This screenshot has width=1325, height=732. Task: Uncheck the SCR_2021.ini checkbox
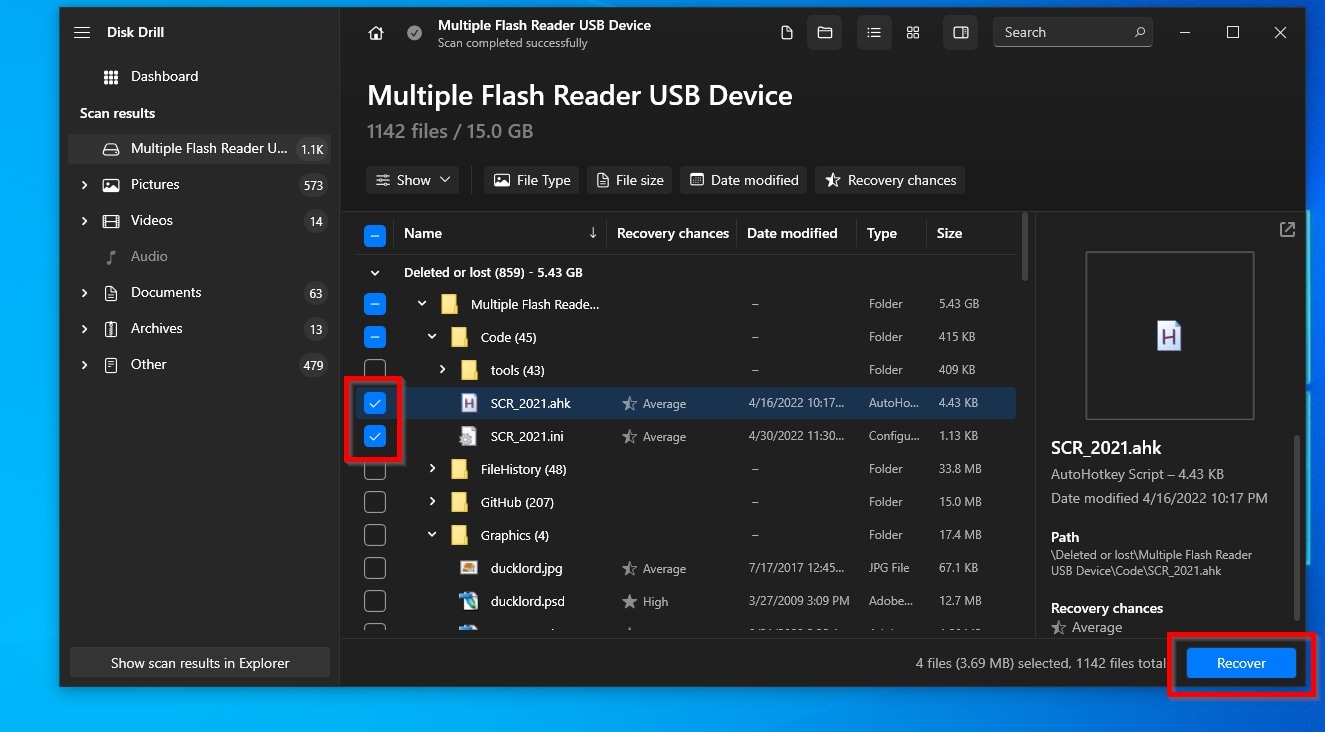click(374, 436)
